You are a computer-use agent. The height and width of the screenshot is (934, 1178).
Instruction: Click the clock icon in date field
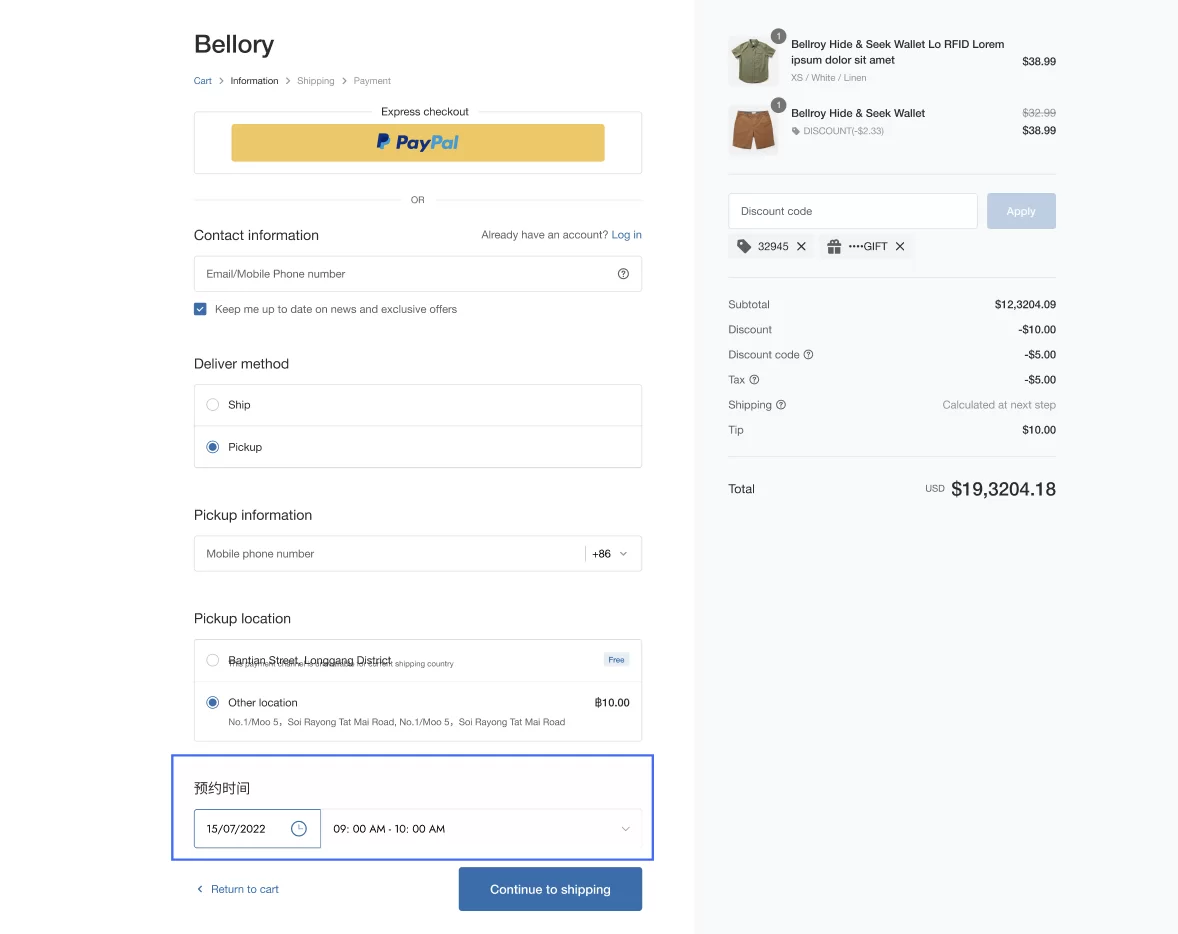298,829
